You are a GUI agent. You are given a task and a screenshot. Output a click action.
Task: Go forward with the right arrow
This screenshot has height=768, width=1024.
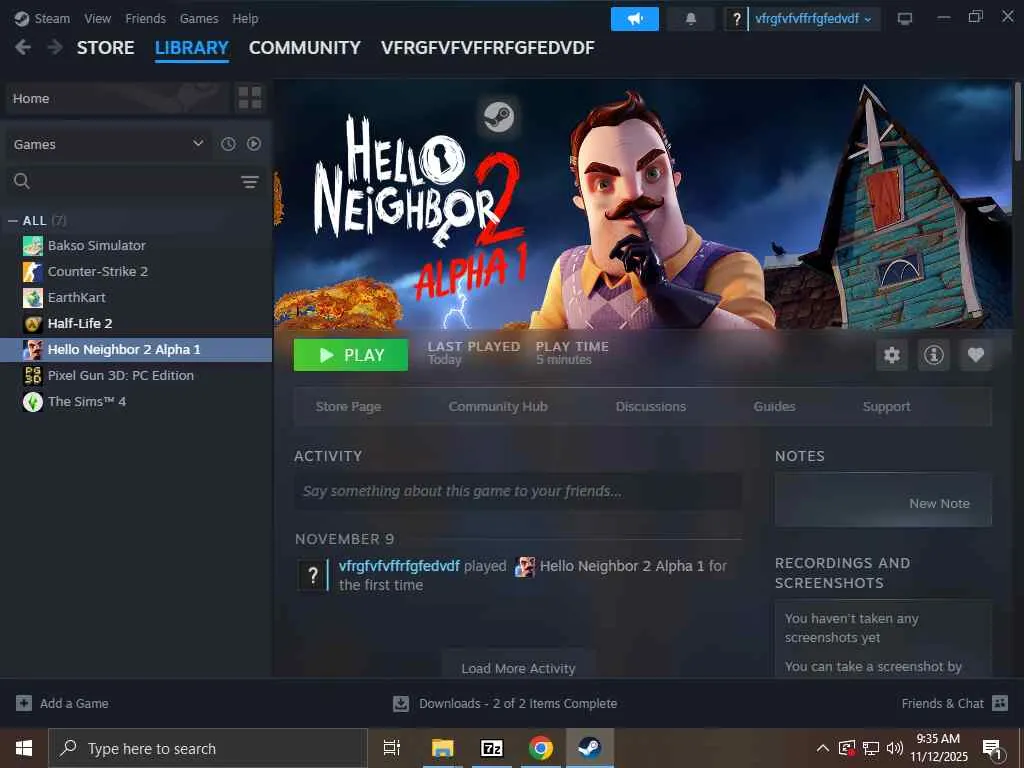pyautogui.click(x=55, y=47)
